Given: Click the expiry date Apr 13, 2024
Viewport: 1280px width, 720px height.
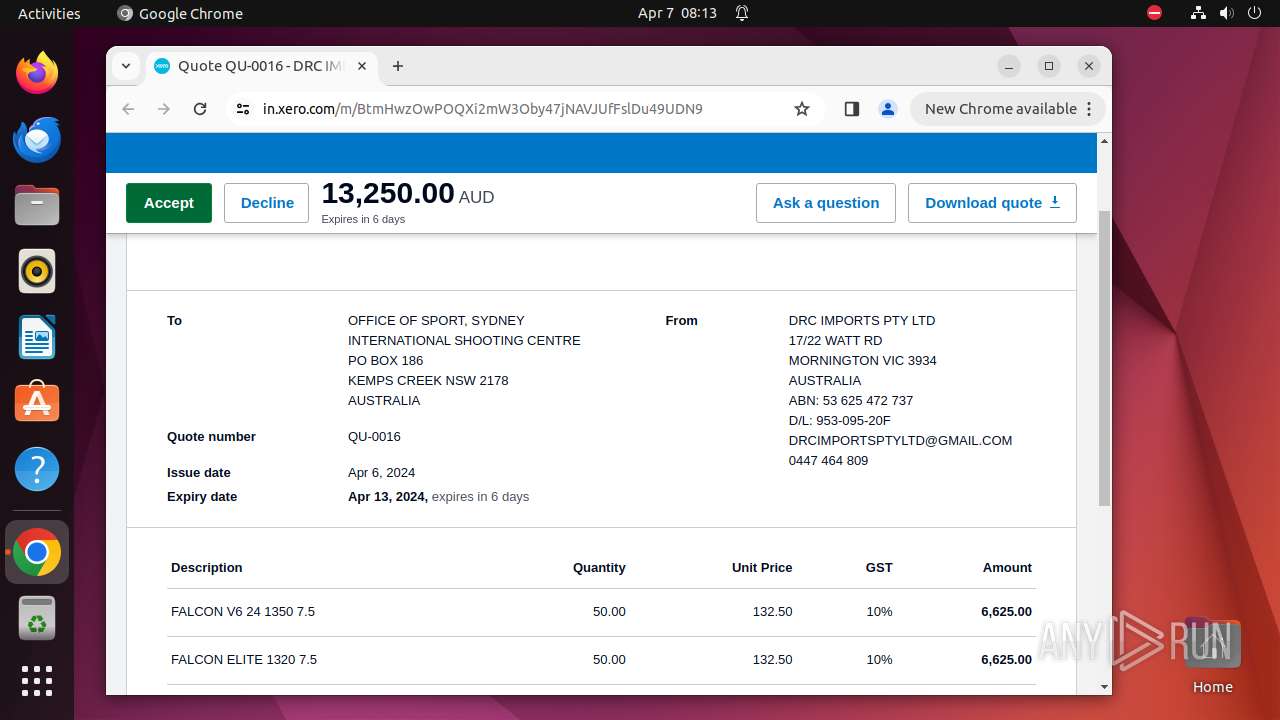Looking at the screenshot, I should [x=387, y=497].
